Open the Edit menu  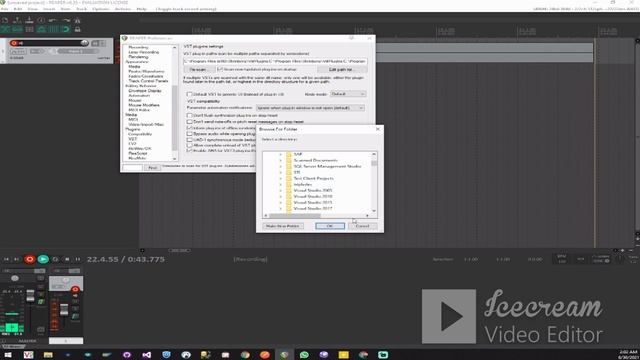tap(18, 9)
